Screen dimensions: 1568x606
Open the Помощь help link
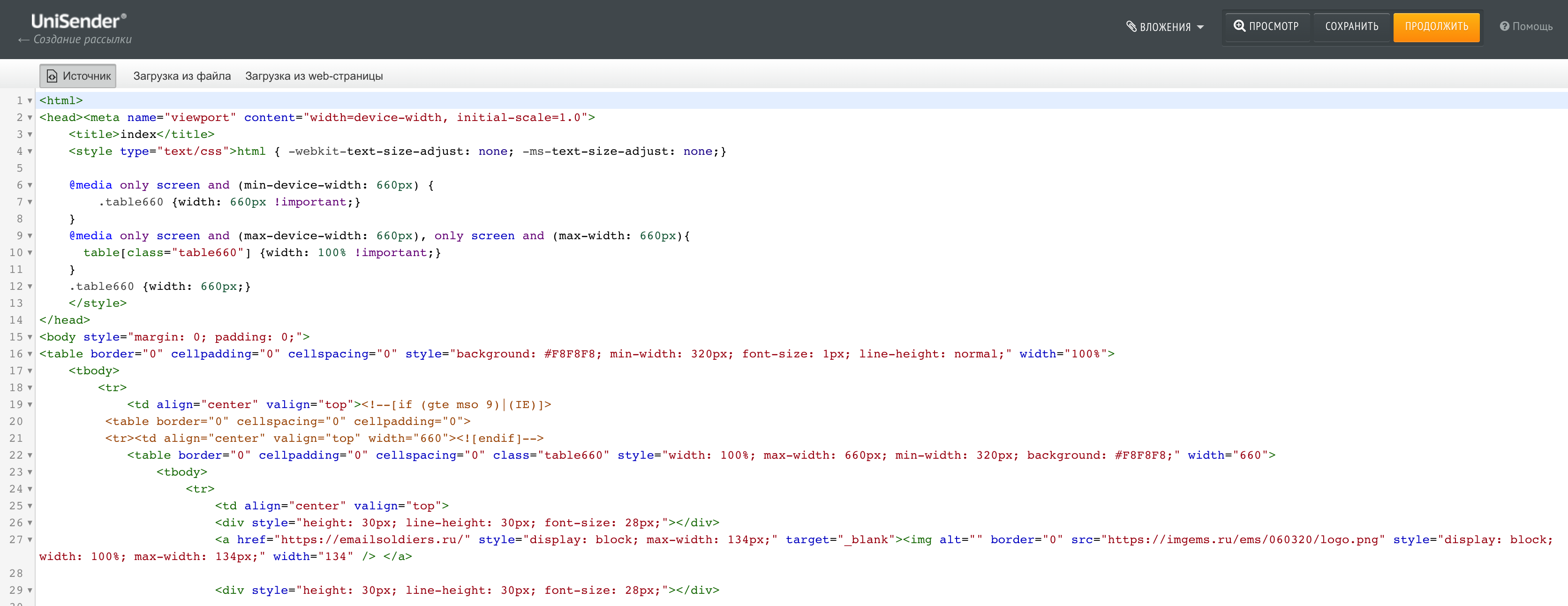[1525, 26]
